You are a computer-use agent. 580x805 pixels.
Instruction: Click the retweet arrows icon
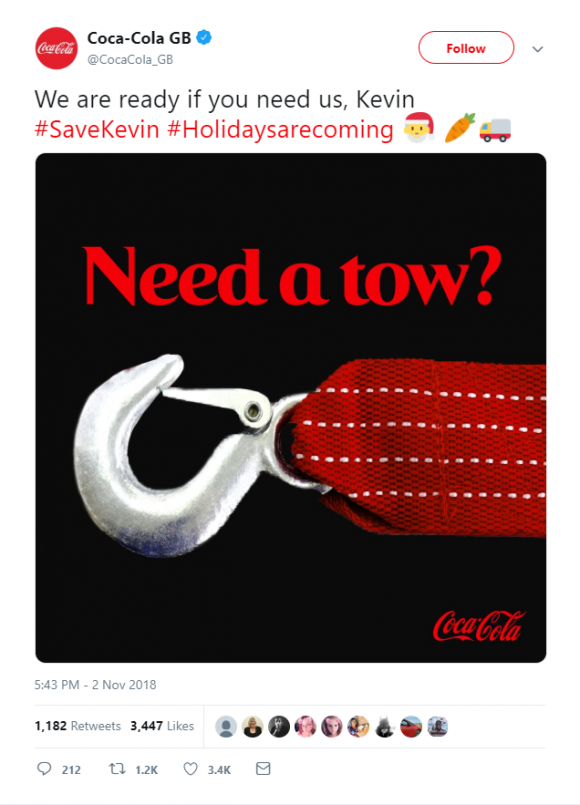117,769
